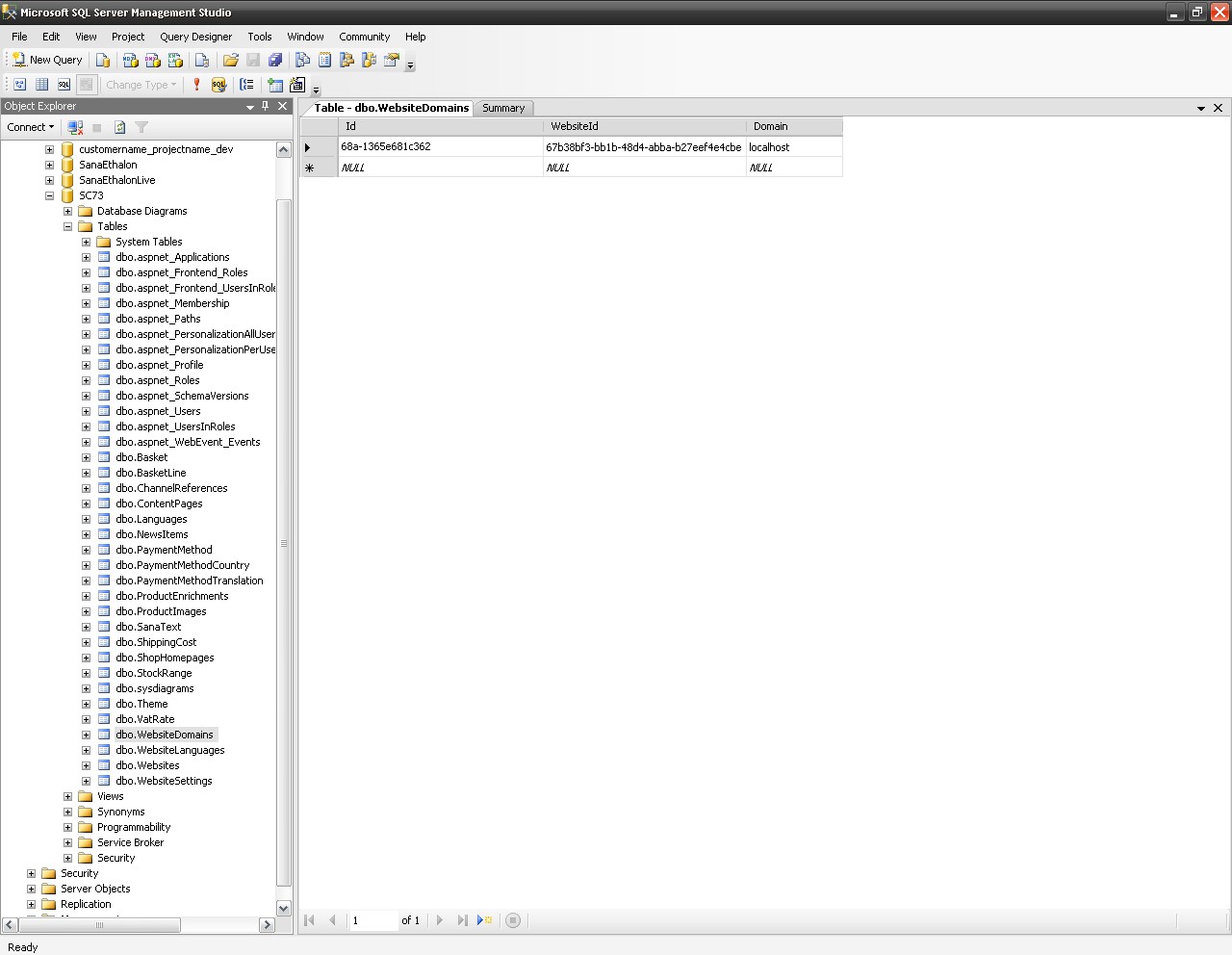Click the Add Group By icon
Viewport: 1232px width, 955px height.
[246, 85]
